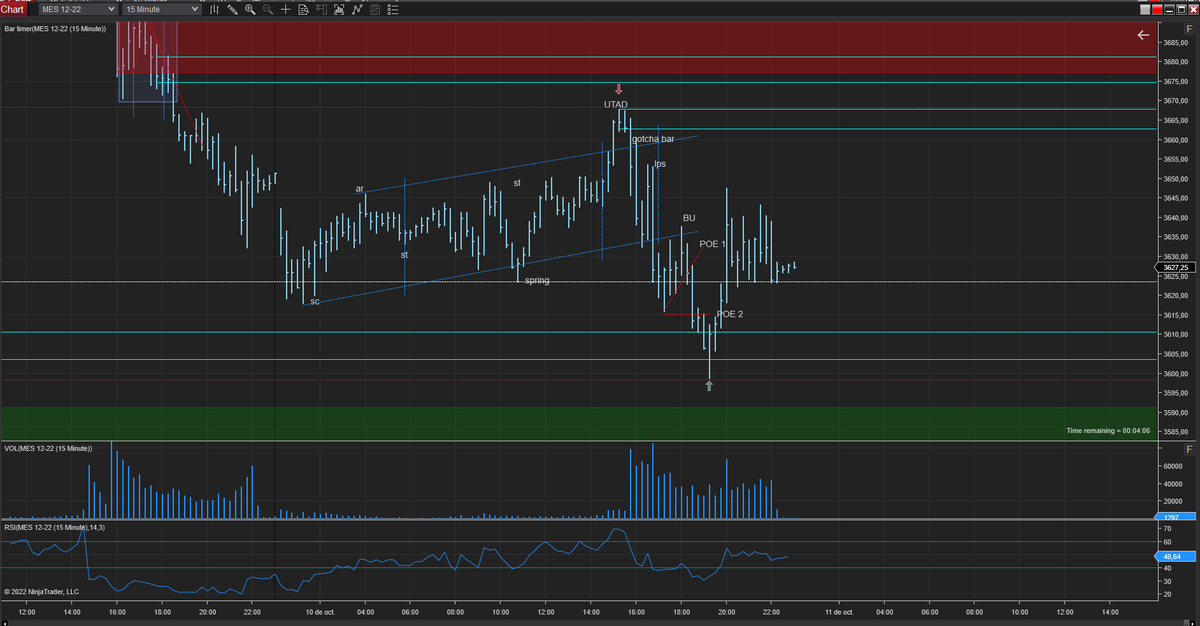Select the spring text annotation
This screenshot has width=1200, height=626.
(537, 281)
